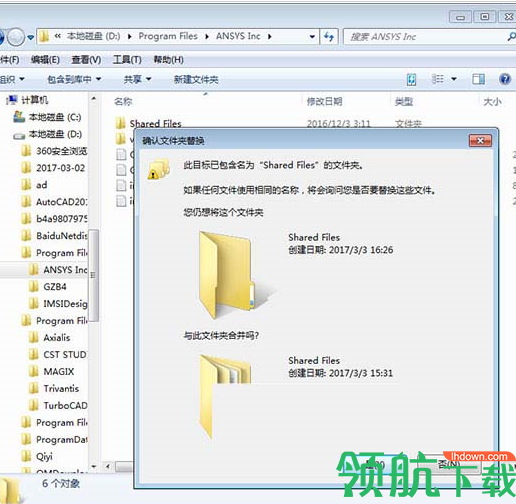Click the destination Shared Files folder thumbnail
The height and width of the screenshot is (504, 516).
click(x=225, y=397)
